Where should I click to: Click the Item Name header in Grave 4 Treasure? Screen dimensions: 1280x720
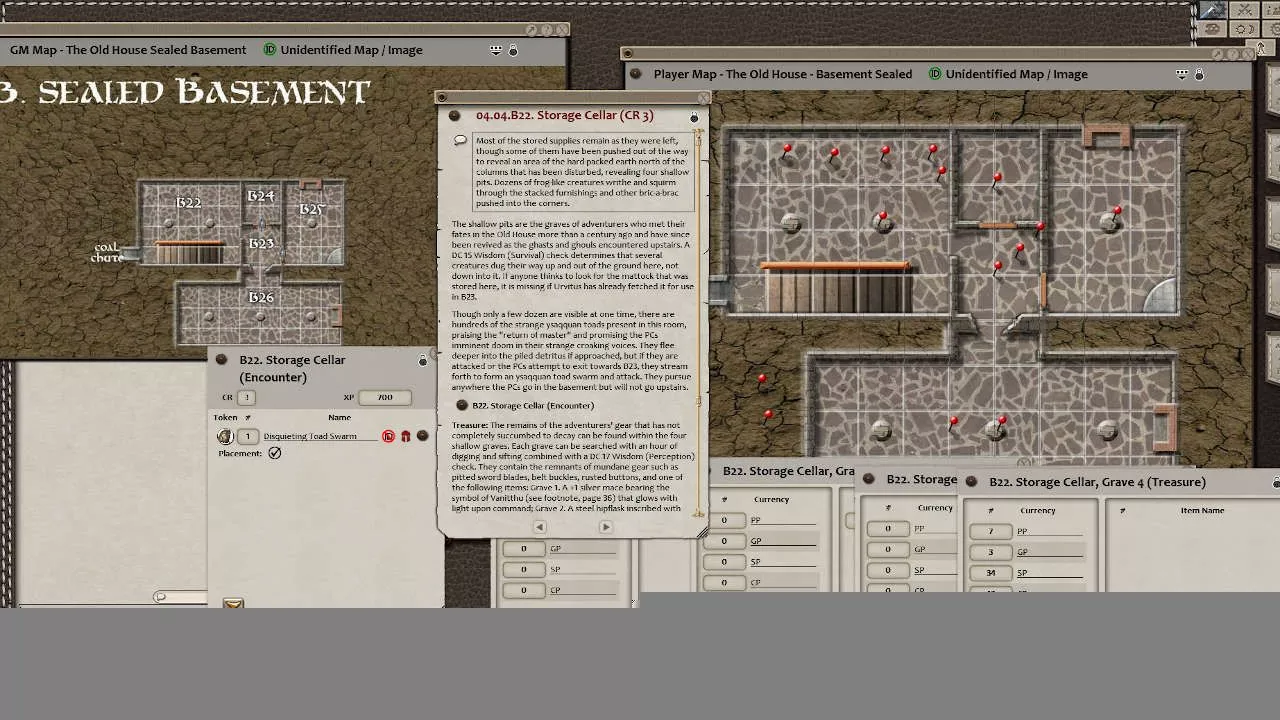tap(1202, 510)
